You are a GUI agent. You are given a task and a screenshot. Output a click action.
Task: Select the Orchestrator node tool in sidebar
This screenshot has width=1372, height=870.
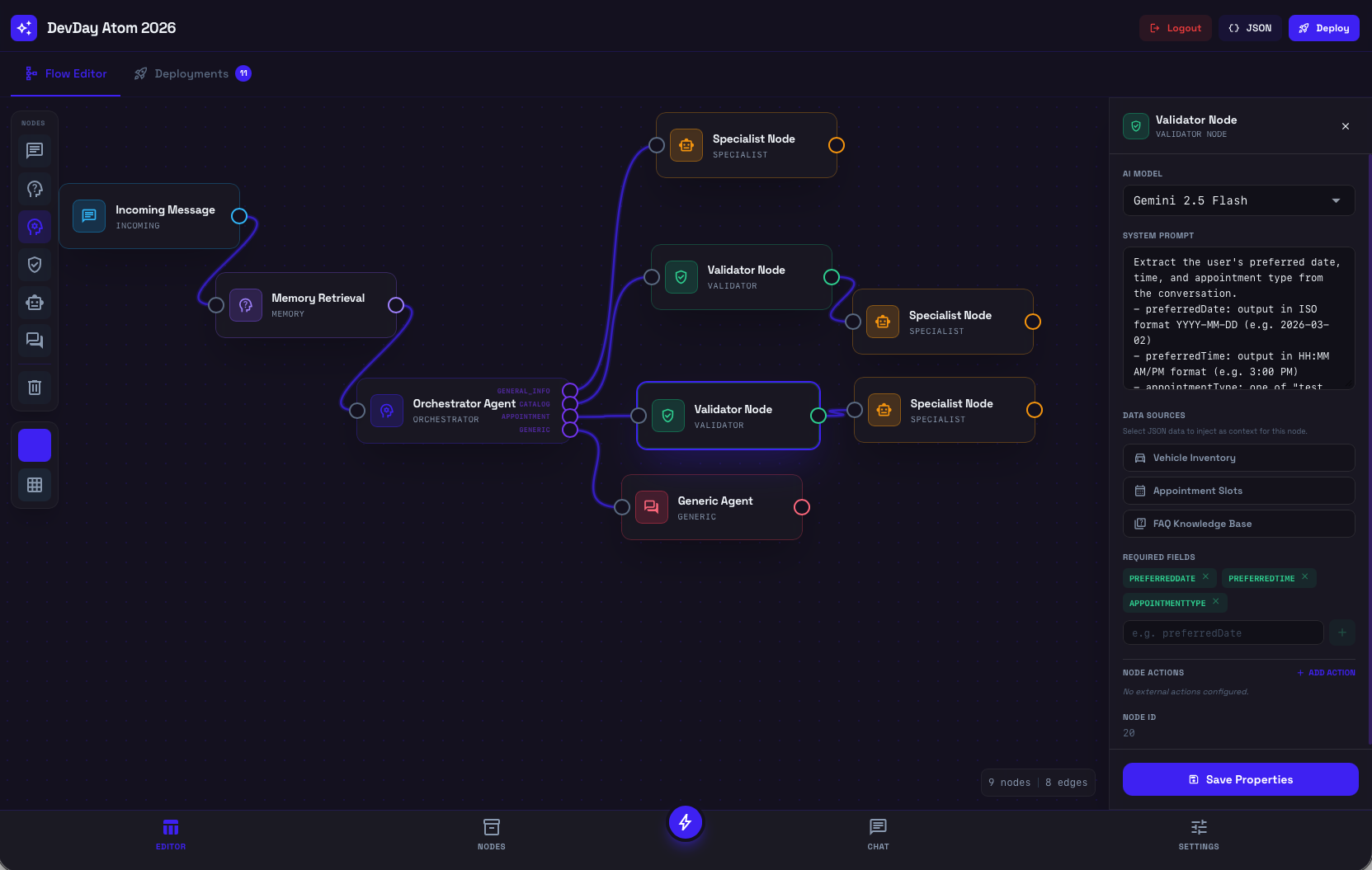pos(35,227)
